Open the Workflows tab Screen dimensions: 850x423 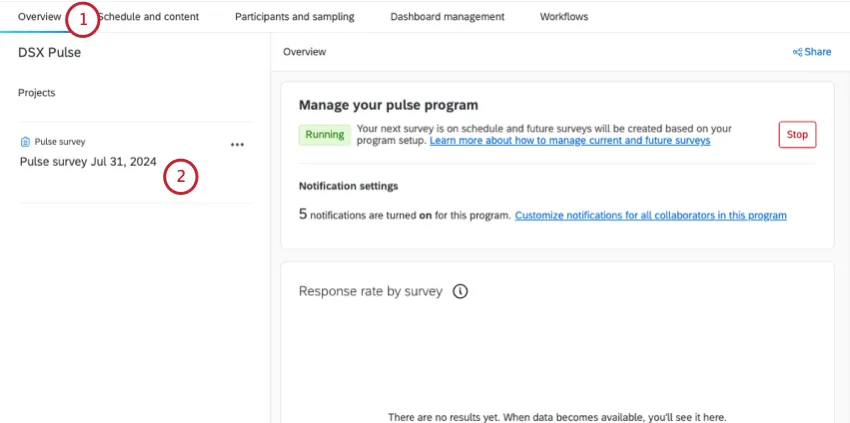coord(564,17)
